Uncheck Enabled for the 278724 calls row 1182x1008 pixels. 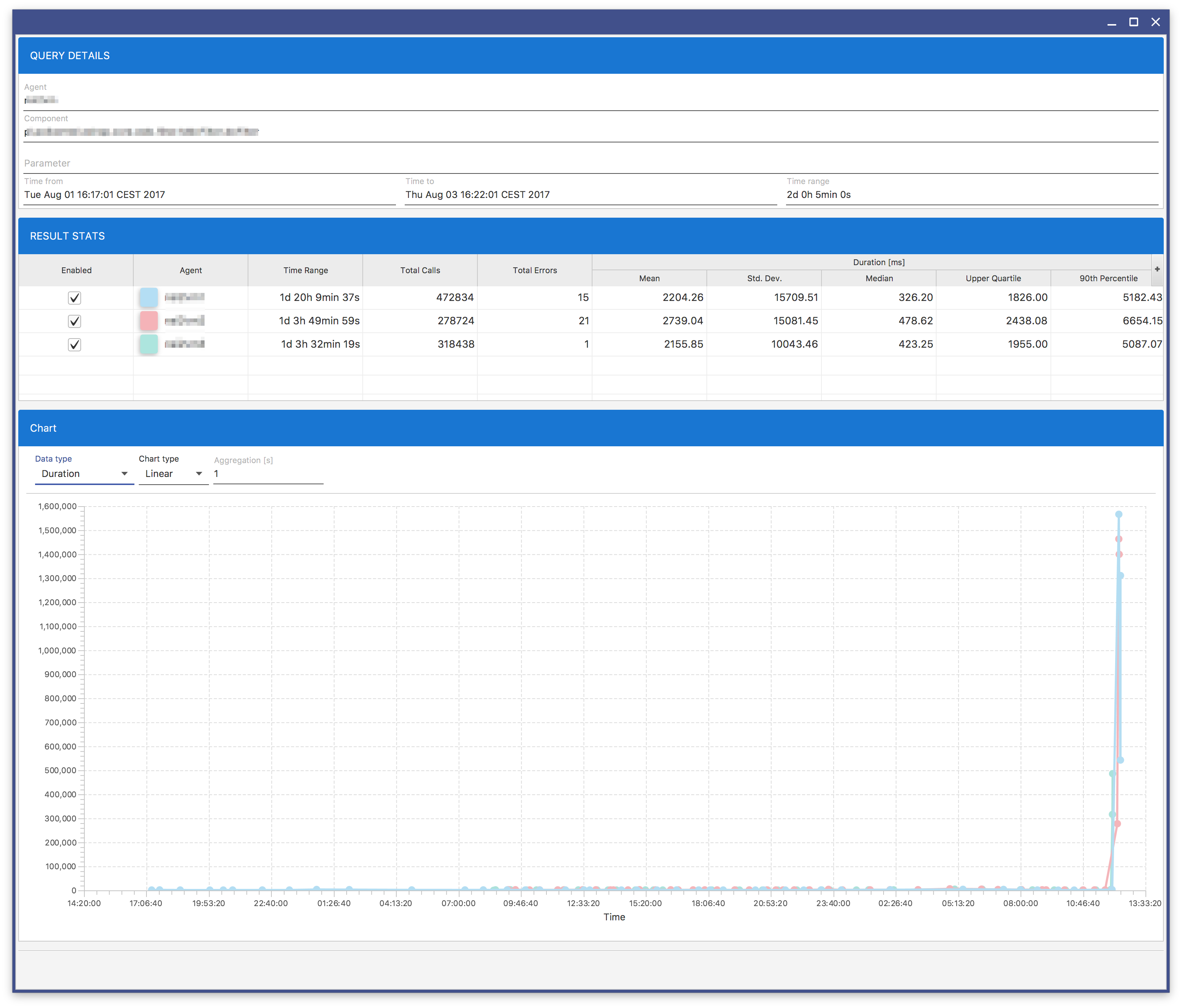click(74, 321)
